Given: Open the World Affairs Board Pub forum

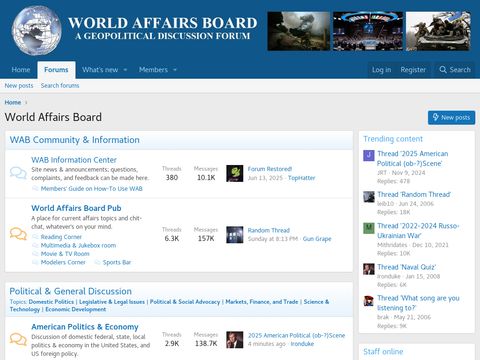Looking at the screenshot, I should [76, 208].
